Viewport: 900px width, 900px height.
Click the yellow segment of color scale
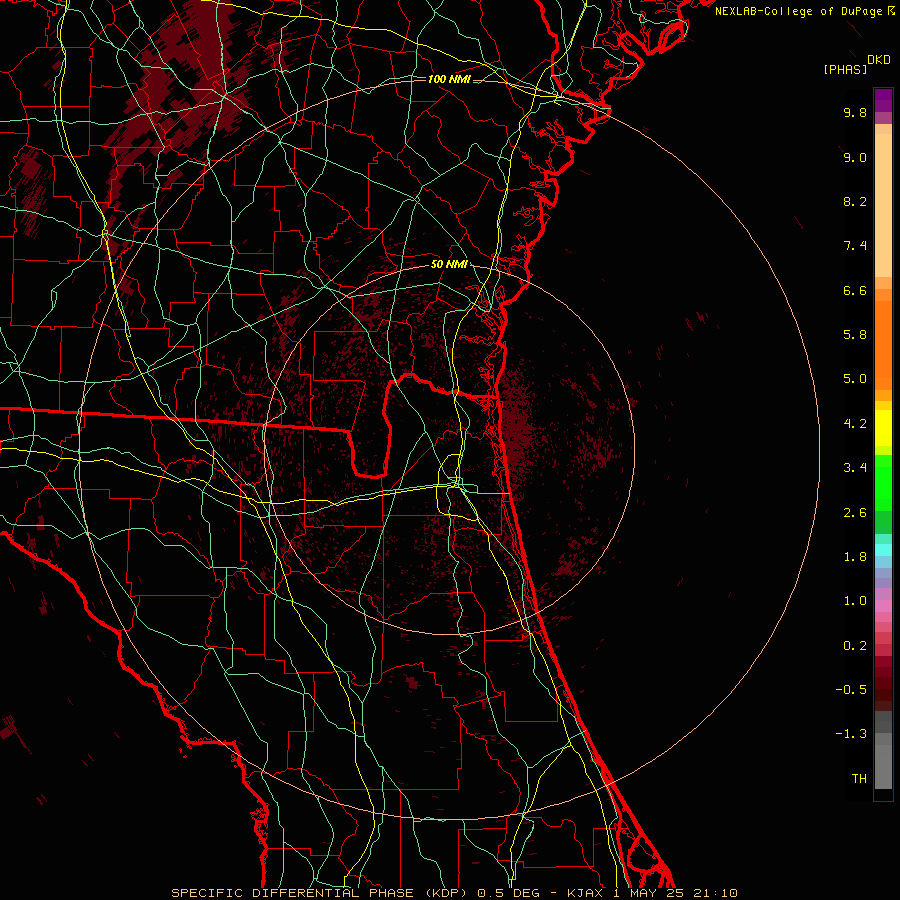point(883,428)
